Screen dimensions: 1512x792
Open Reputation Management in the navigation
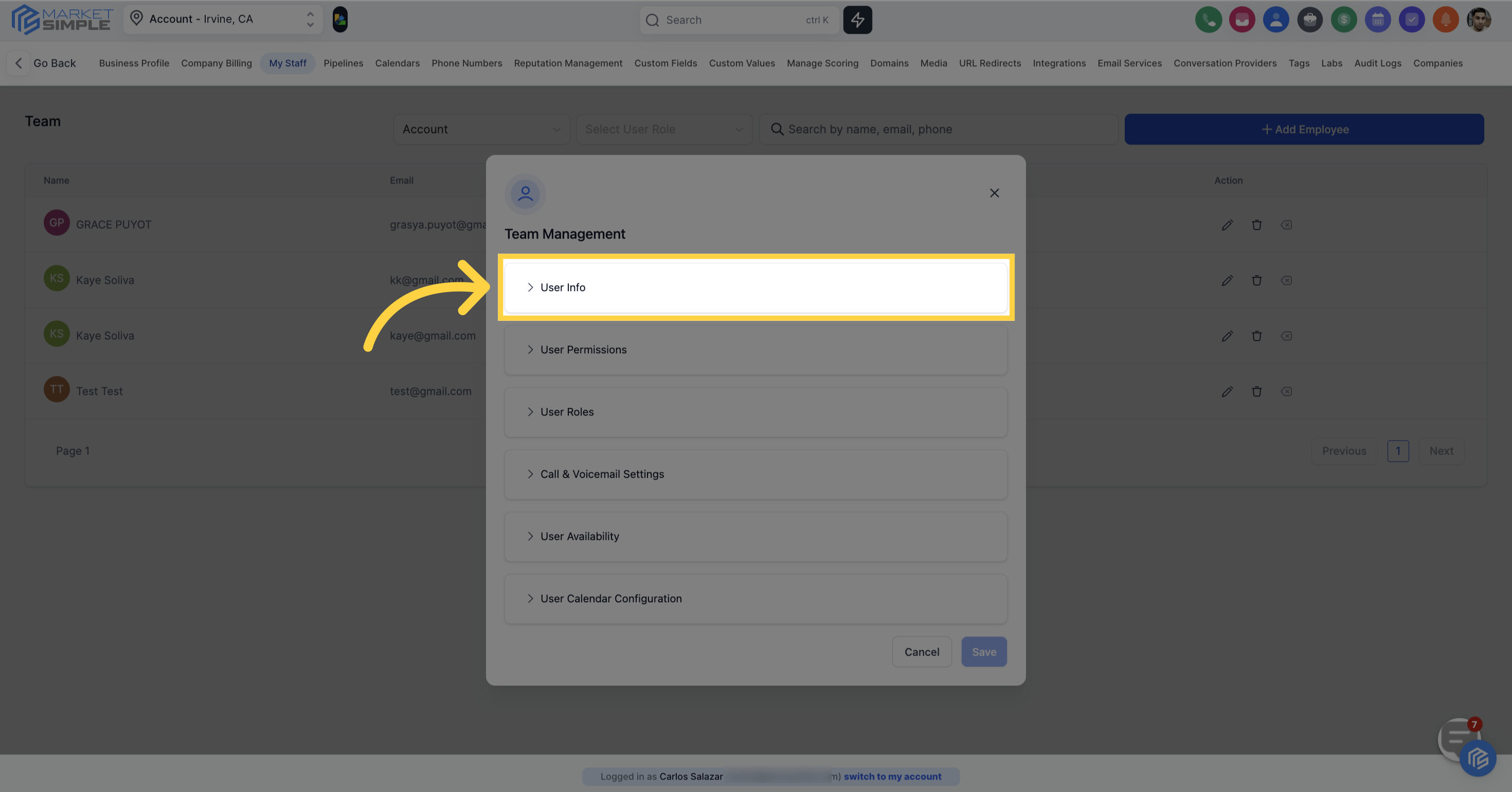click(568, 63)
